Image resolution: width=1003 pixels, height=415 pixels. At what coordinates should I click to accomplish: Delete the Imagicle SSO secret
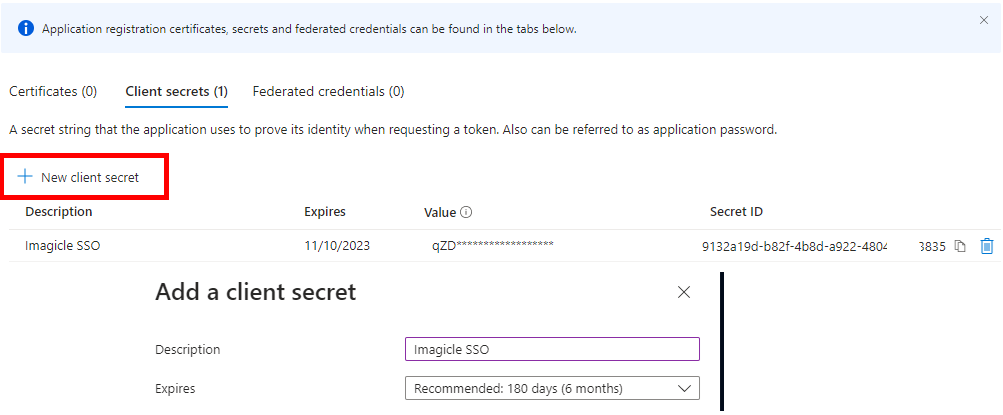(987, 246)
